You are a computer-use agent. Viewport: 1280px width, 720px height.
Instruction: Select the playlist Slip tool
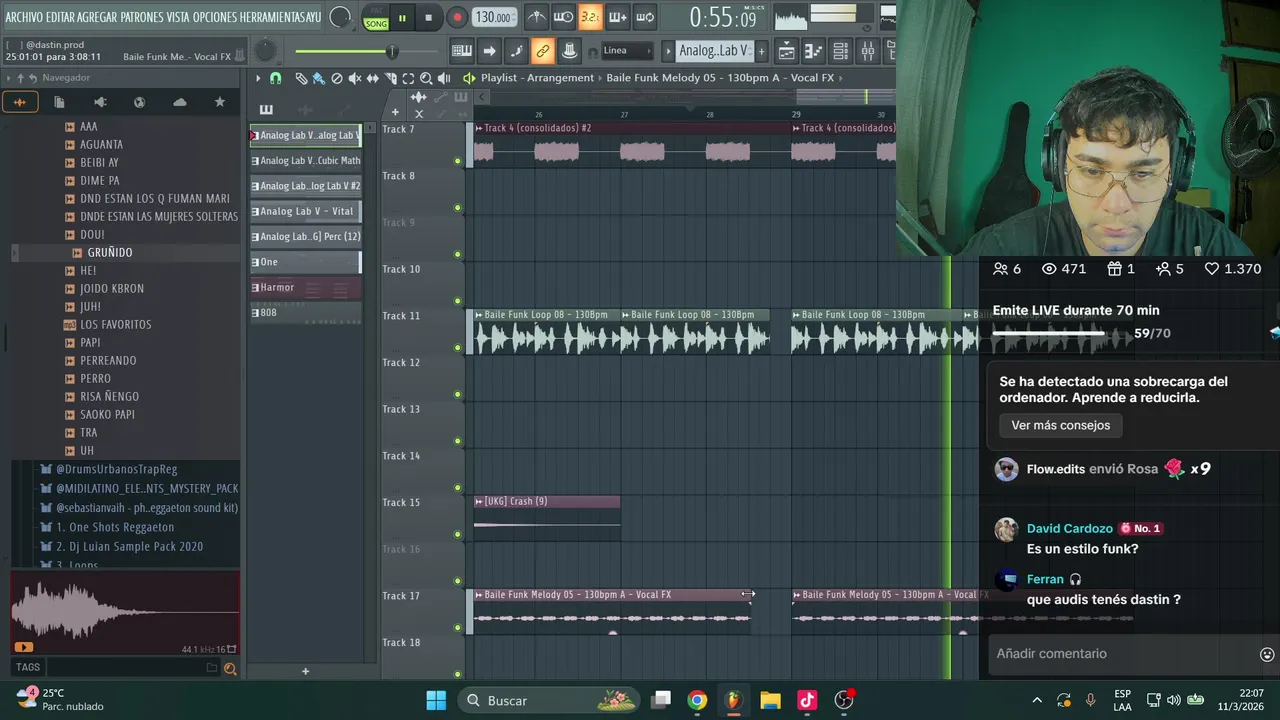point(372,78)
